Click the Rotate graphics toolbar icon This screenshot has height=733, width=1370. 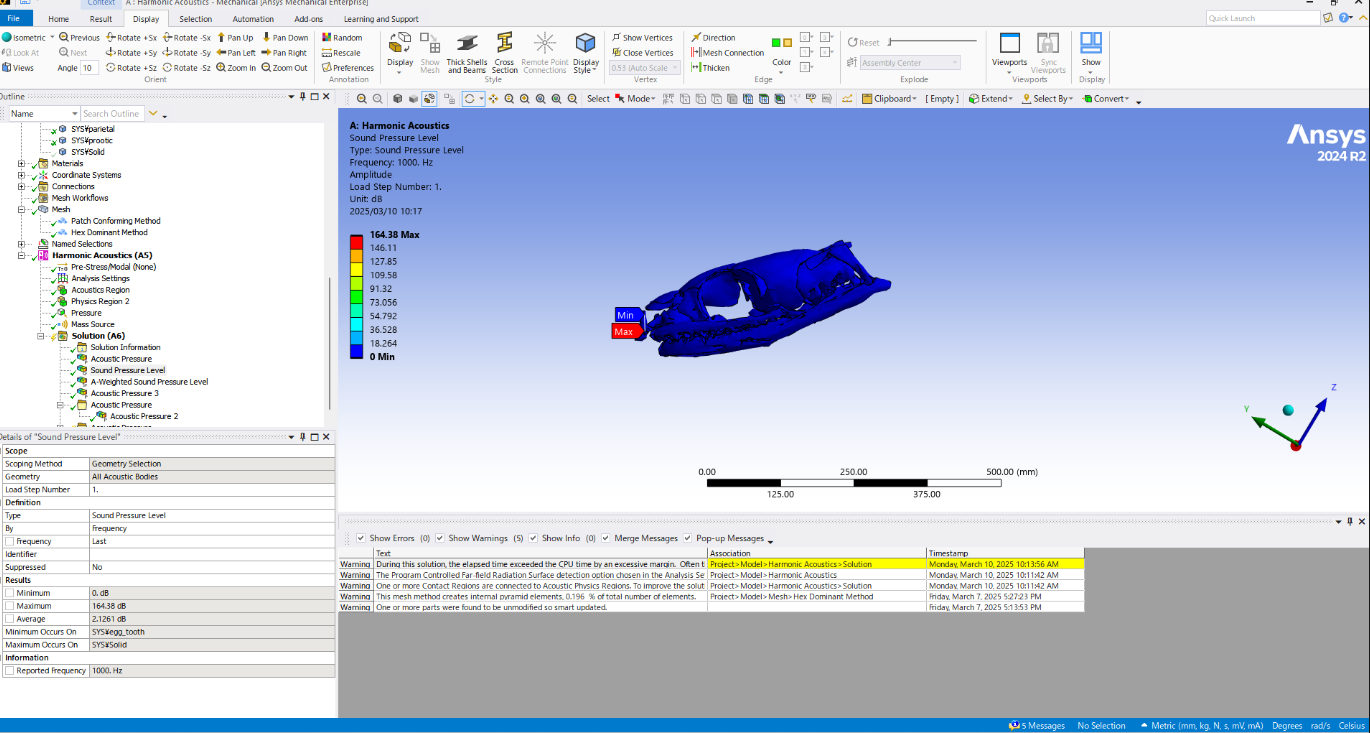click(469, 98)
